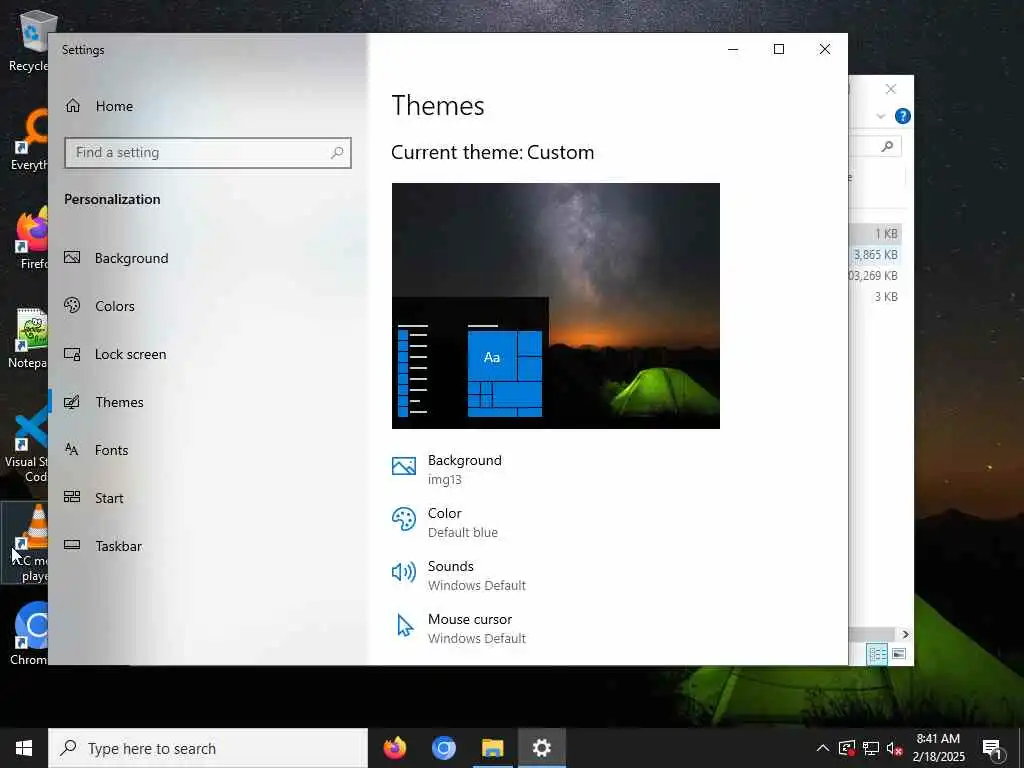The height and width of the screenshot is (768, 1024).
Task: Click the Start tiles icon in sidebar
Action: click(72, 497)
